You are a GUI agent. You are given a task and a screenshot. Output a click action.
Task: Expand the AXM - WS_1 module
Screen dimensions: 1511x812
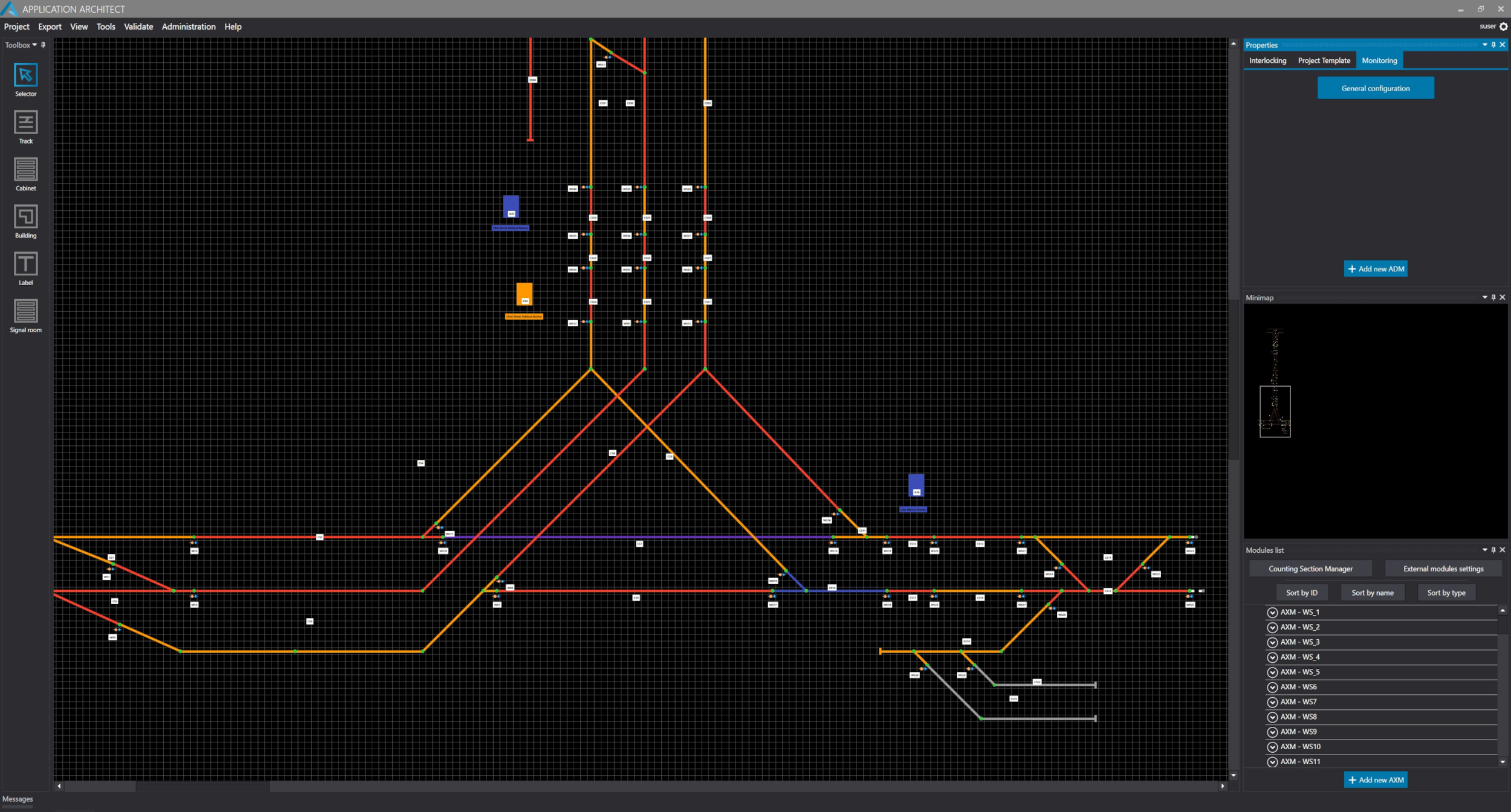click(1272, 613)
